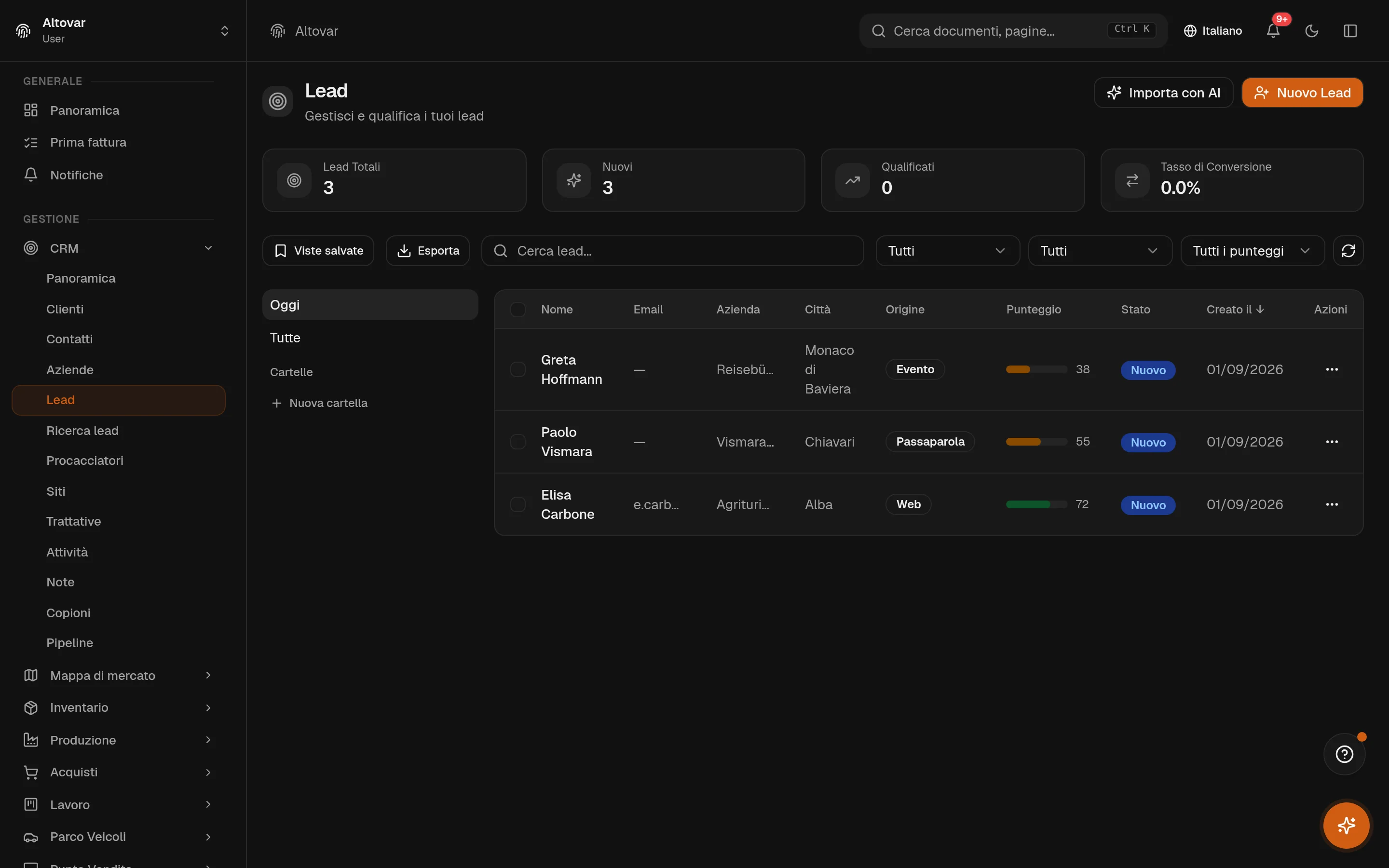Click the Viste salvate button
Viewport: 1389px width, 868px height.
pyautogui.click(x=318, y=251)
